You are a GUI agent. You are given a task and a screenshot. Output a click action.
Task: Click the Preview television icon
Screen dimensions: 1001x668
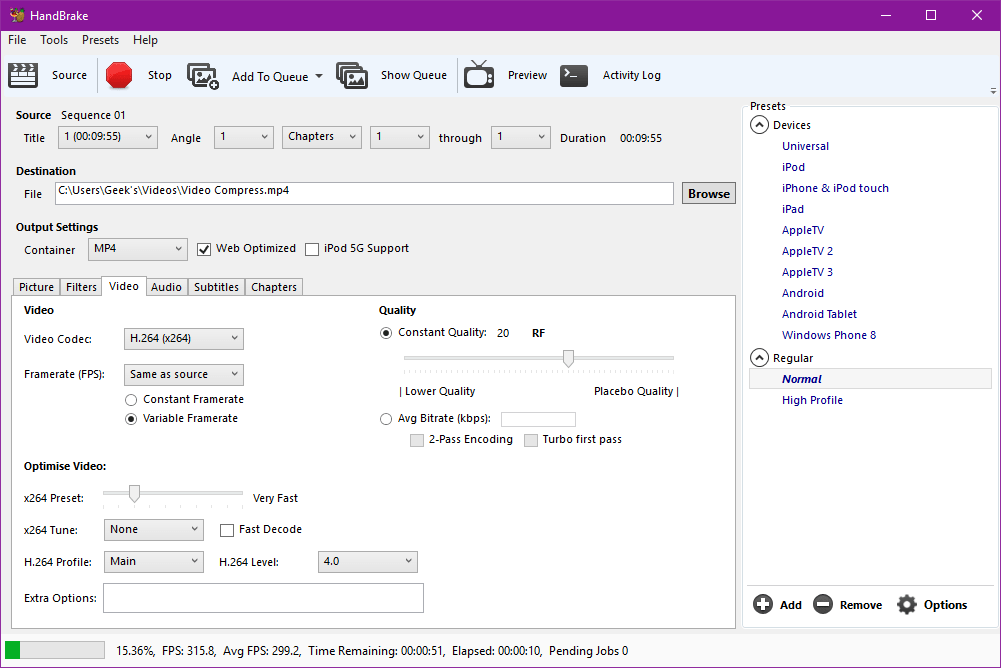click(x=479, y=74)
